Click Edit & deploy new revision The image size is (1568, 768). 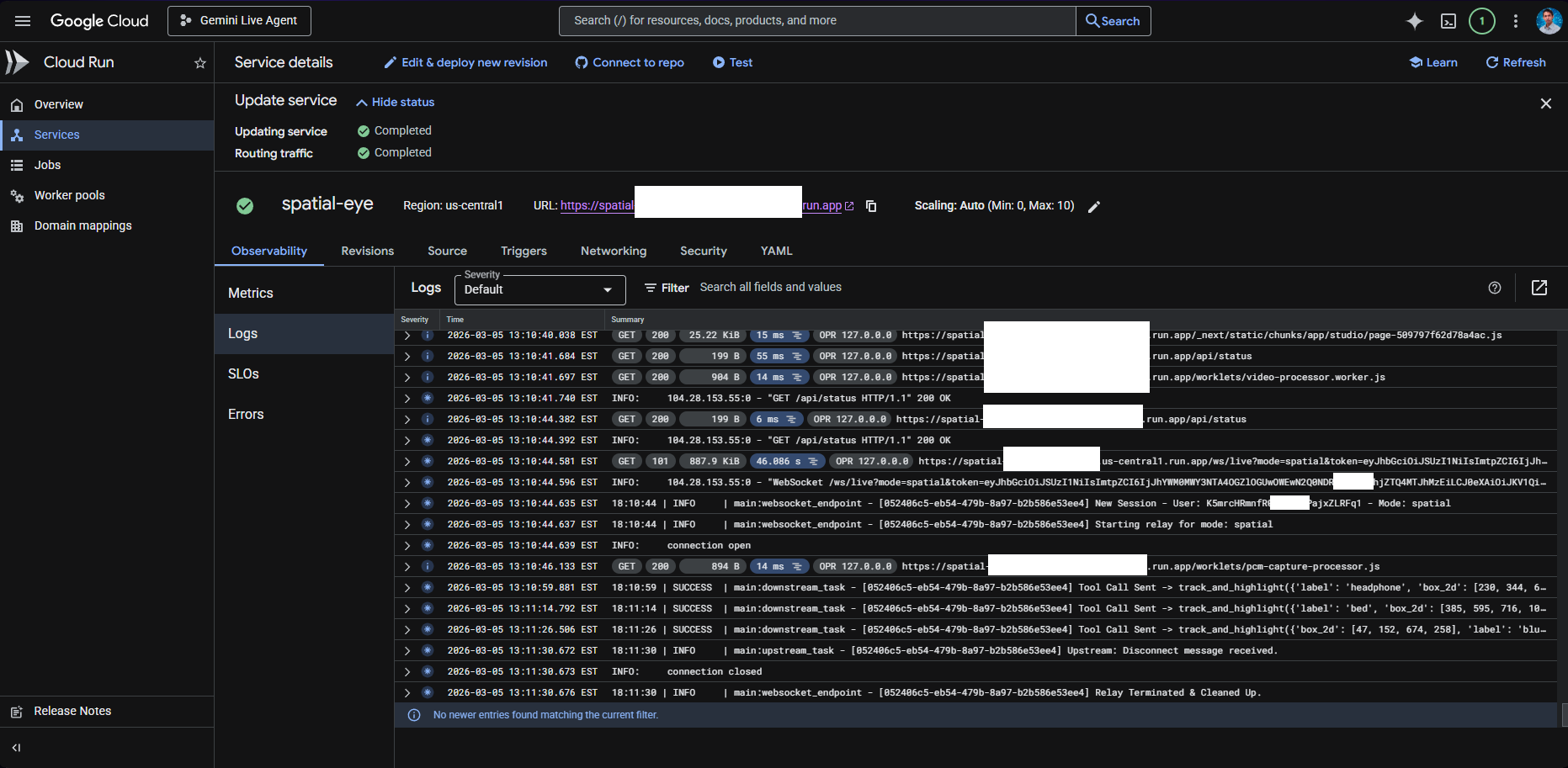pyautogui.click(x=465, y=63)
